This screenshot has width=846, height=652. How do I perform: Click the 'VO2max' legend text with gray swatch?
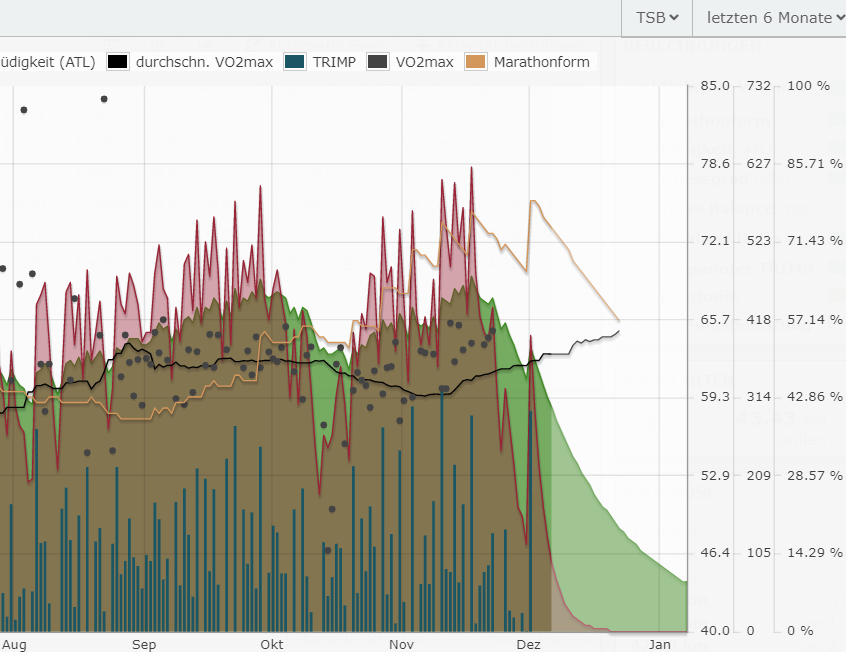tap(424, 62)
